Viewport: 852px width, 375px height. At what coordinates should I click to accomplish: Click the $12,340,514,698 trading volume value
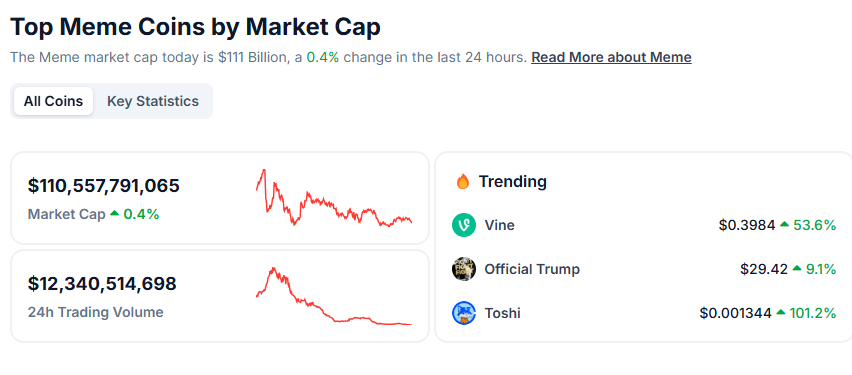pyautogui.click(x=102, y=284)
